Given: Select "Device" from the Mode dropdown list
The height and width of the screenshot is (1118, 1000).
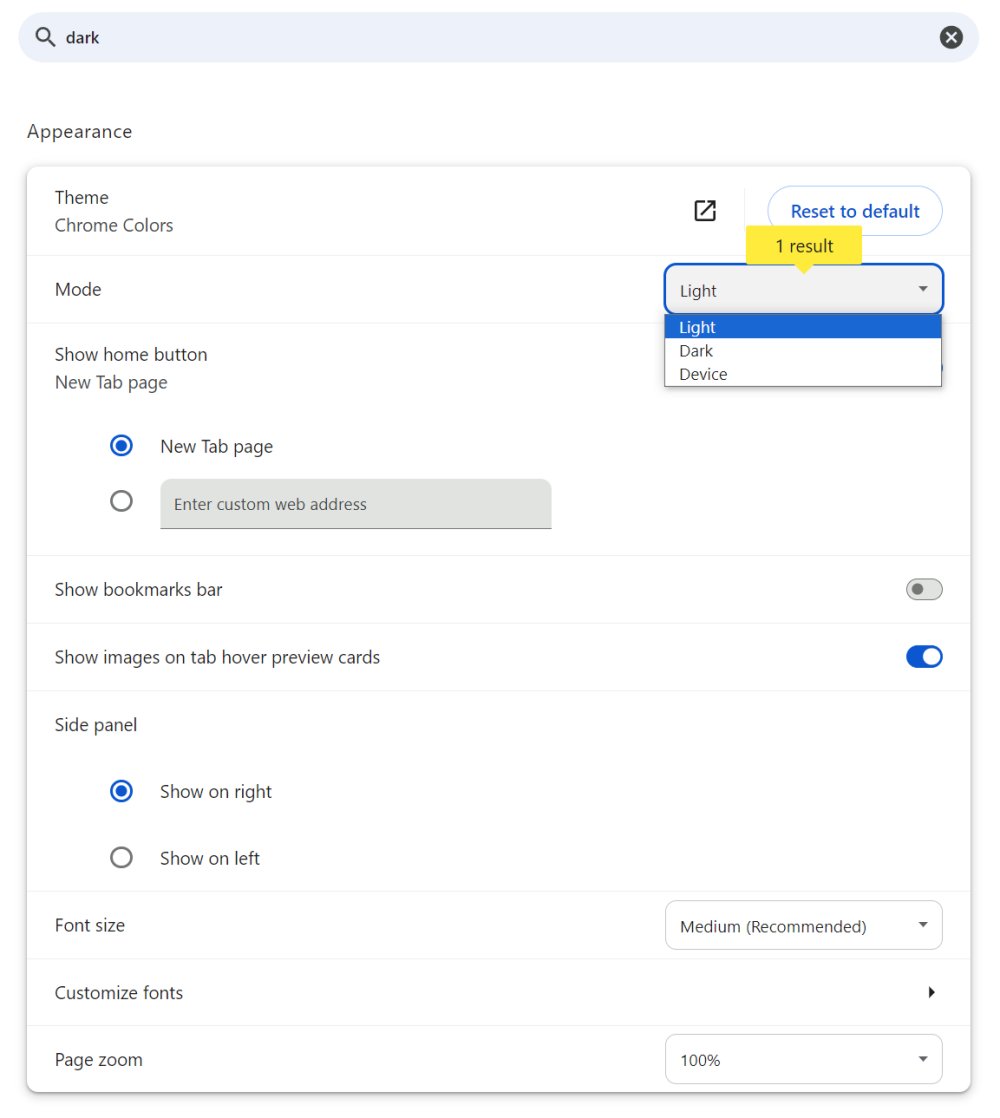Looking at the screenshot, I should click(703, 373).
